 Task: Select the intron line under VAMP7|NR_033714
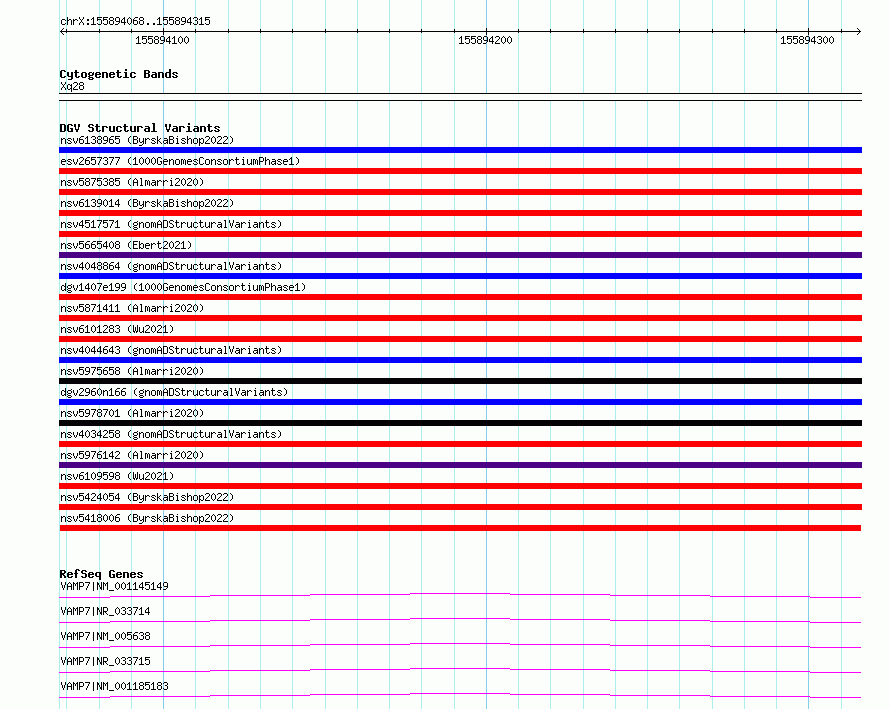(460, 620)
